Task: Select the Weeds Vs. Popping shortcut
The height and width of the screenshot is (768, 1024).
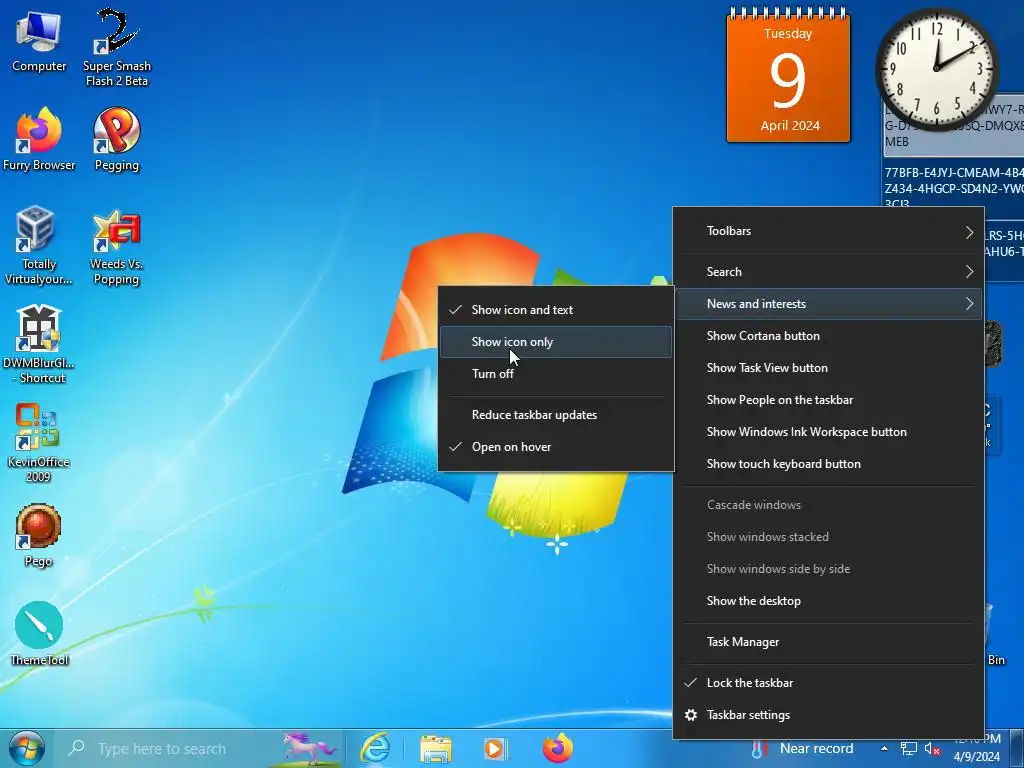Action: point(116,246)
